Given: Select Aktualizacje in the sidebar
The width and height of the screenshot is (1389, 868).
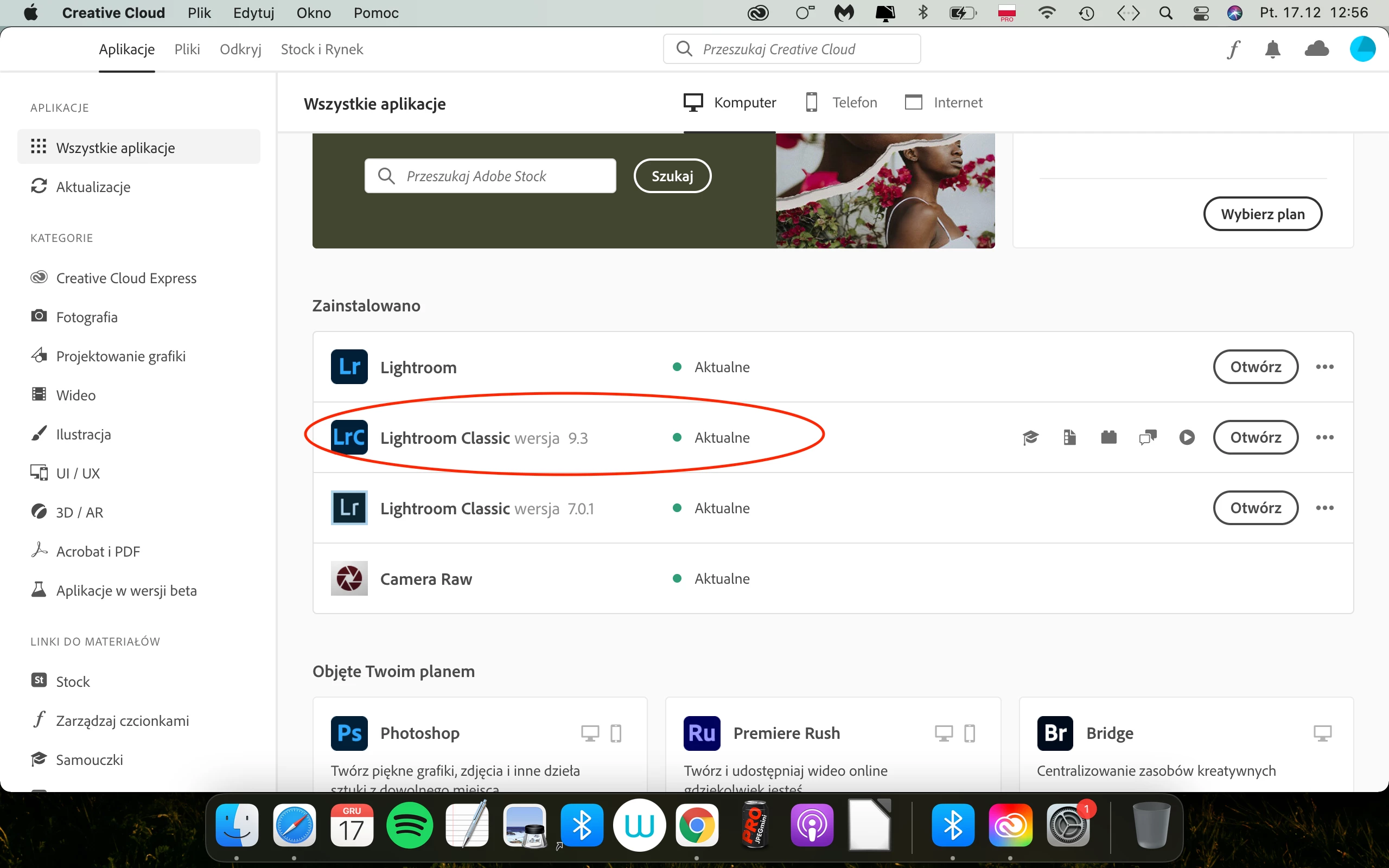Looking at the screenshot, I should click(93, 187).
